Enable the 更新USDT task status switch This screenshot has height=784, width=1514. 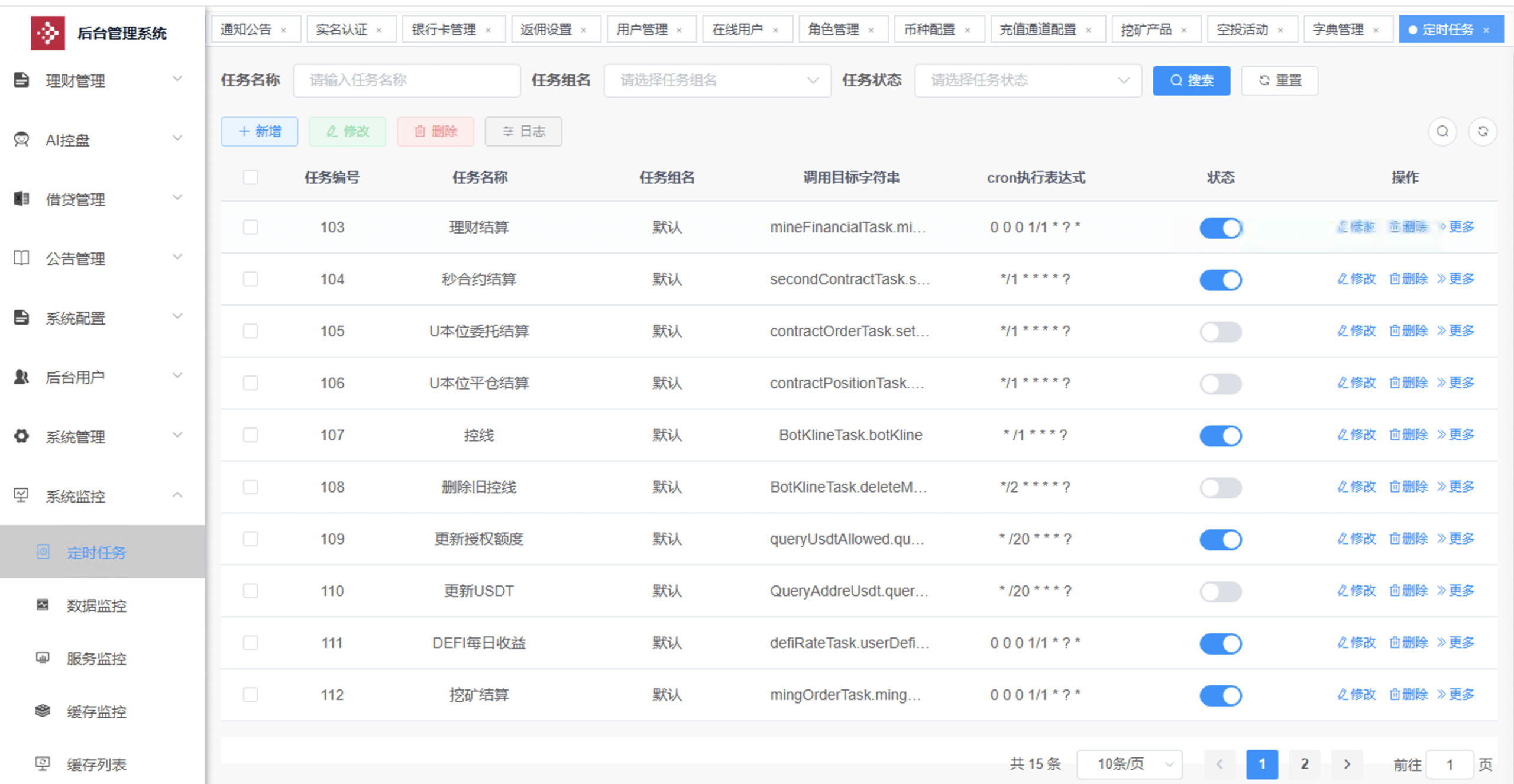click(1220, 591)
